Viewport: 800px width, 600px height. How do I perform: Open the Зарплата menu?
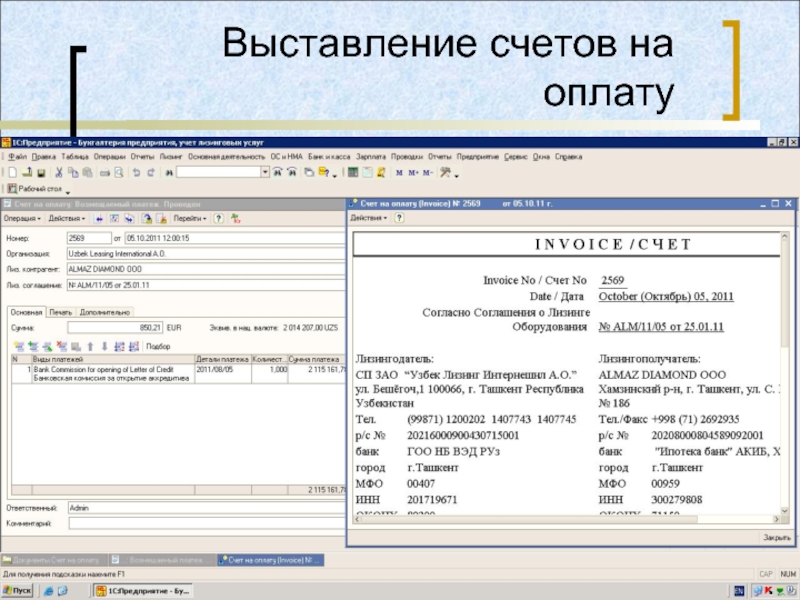pos(370,157)
